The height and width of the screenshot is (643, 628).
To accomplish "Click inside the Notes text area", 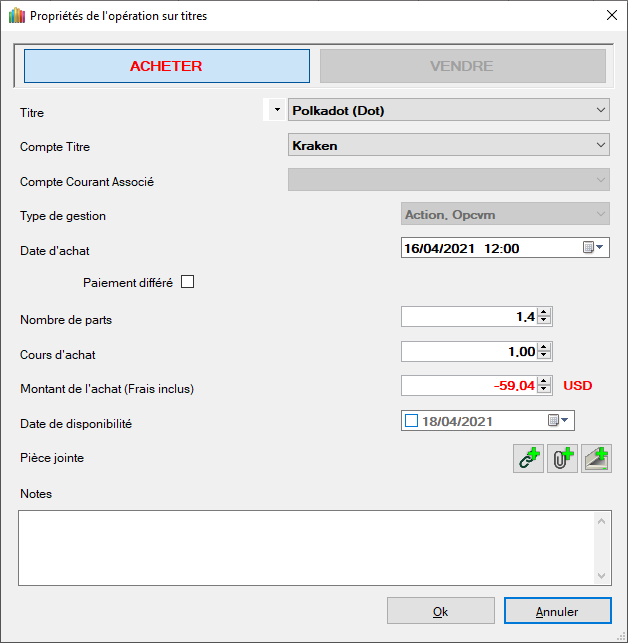I will pos(305,547).
